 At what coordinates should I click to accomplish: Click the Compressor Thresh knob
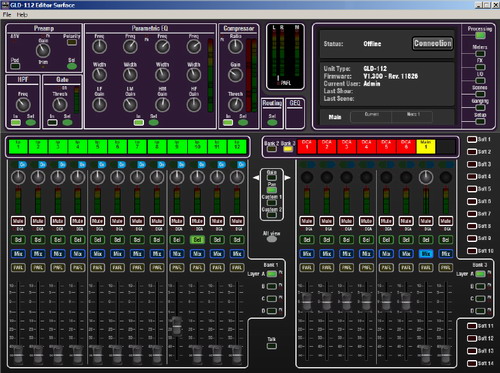pyautogui.click(x=235, y=105)
